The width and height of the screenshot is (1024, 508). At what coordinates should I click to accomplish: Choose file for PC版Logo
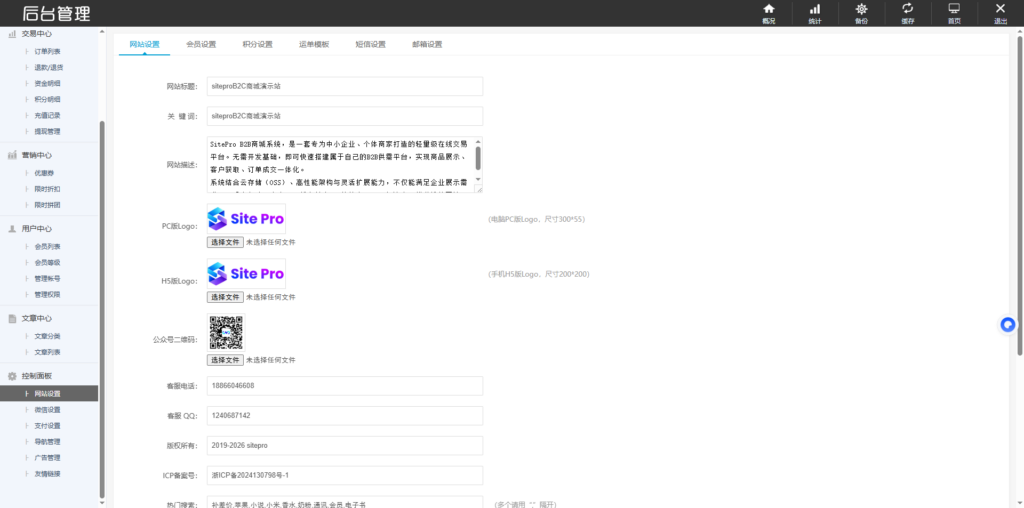pyautogui.click(x=225, y=242)
